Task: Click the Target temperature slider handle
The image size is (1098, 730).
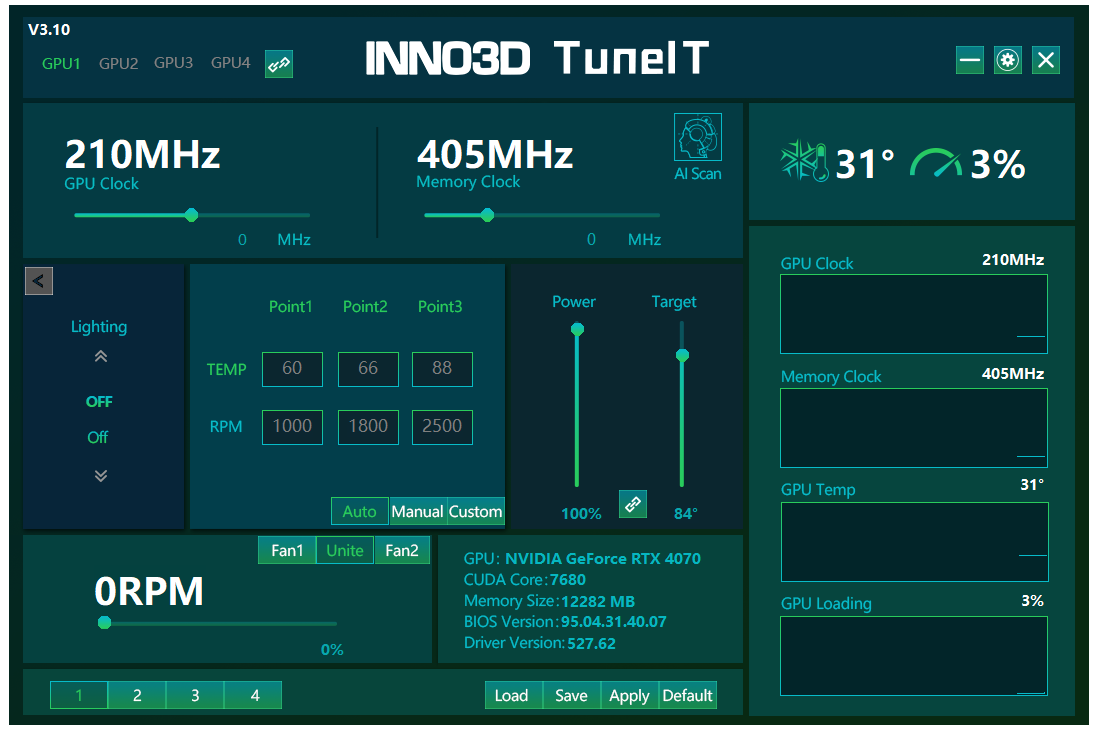Action: (x=682, y=355)
